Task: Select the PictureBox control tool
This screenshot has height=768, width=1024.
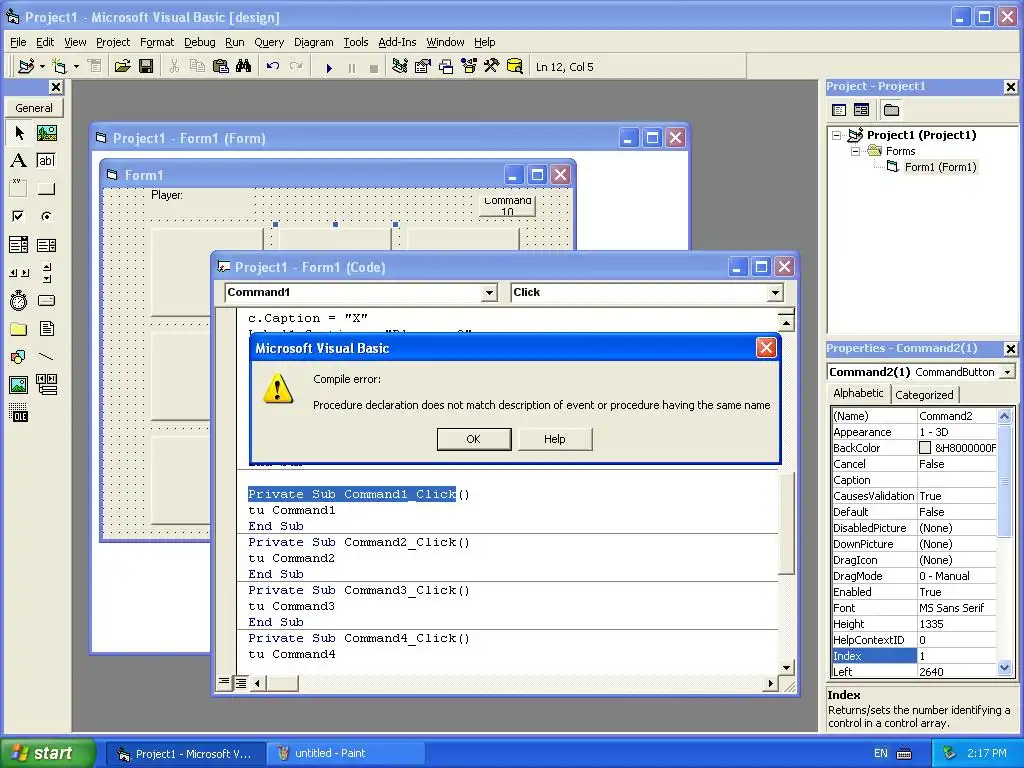Action: [46, 133]
